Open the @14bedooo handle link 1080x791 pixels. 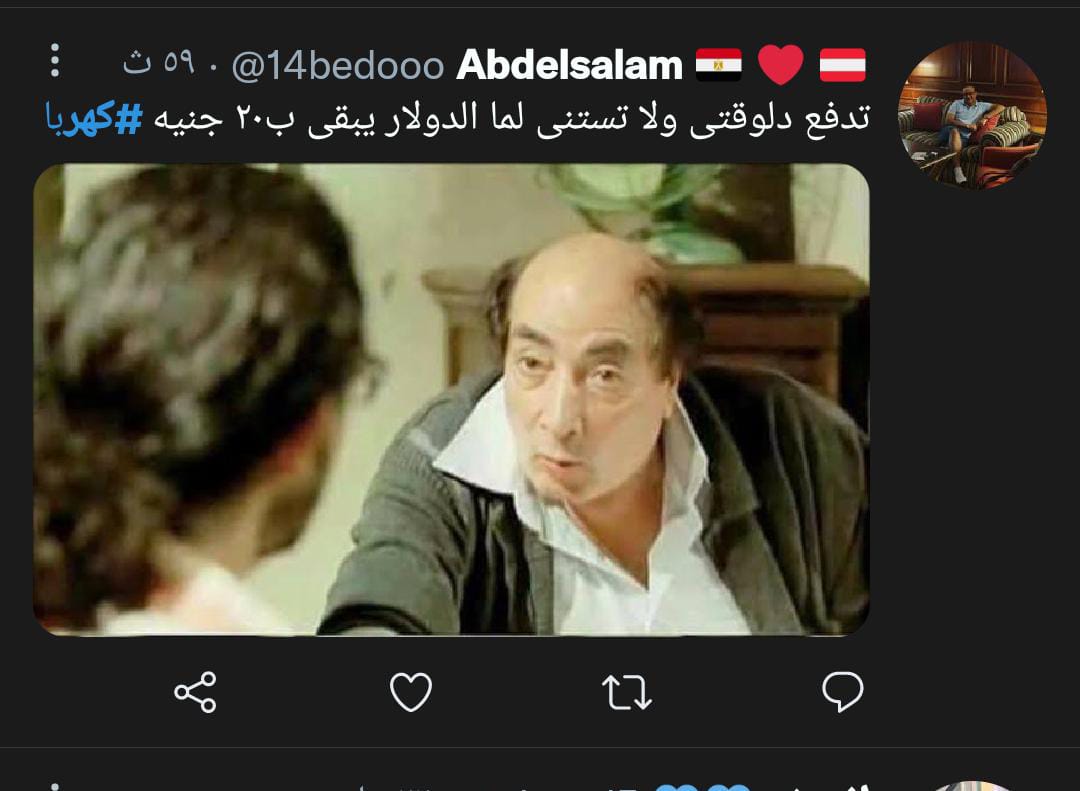[338, 65]
